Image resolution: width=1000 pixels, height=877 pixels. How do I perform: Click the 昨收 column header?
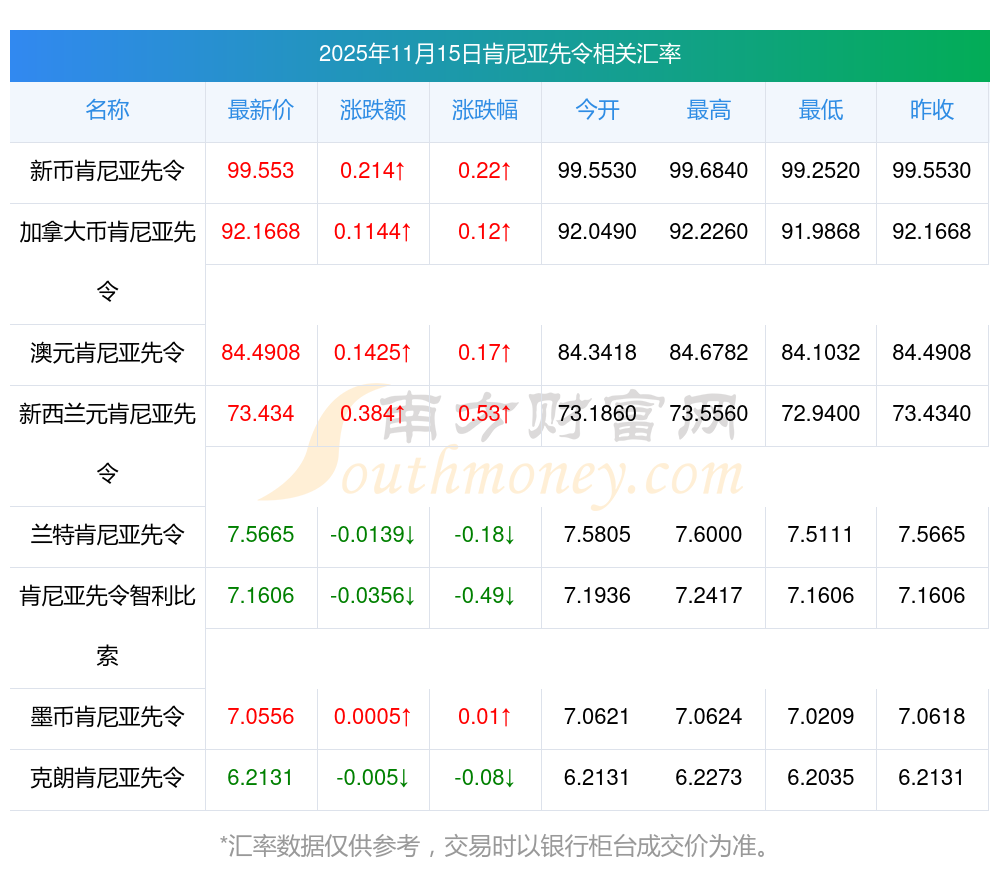(932, 110)
